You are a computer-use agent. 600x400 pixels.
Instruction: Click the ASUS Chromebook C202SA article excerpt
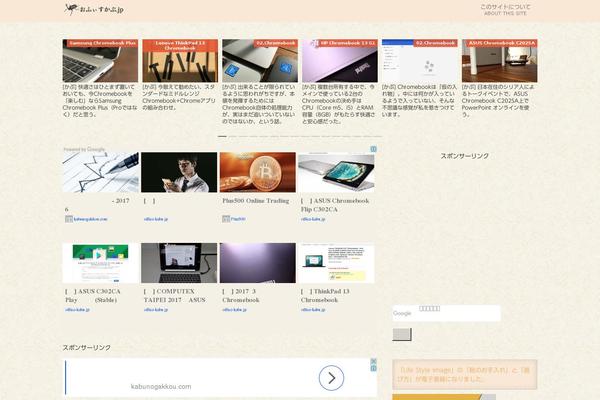[x=498, y=101]
